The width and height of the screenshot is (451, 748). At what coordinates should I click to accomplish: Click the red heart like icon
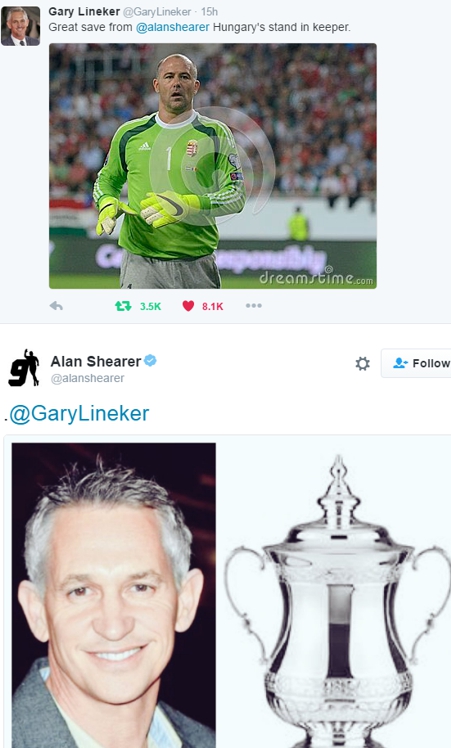coord(188,306)
